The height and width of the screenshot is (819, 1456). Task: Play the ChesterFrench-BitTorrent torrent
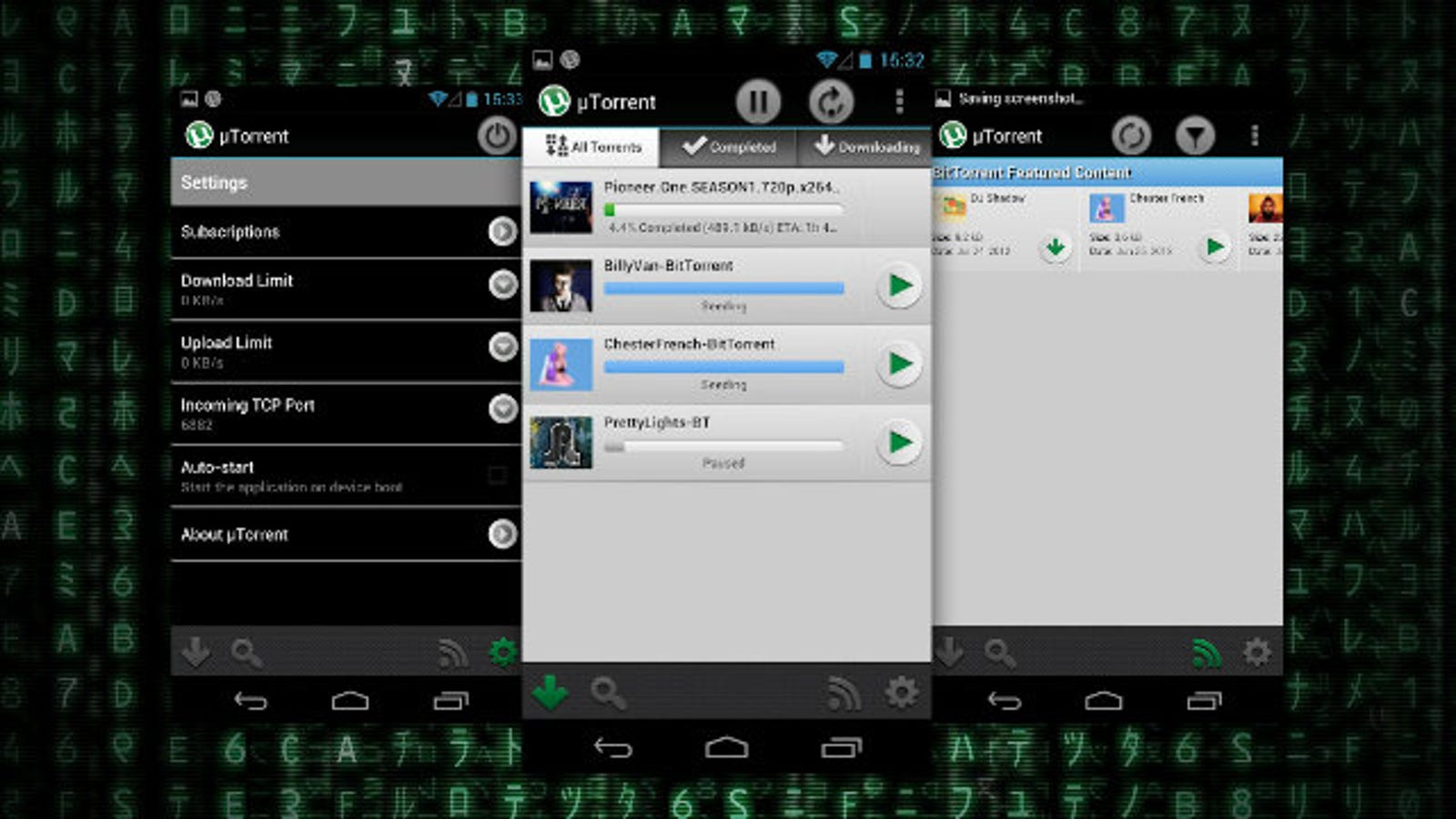click(899, 364)
